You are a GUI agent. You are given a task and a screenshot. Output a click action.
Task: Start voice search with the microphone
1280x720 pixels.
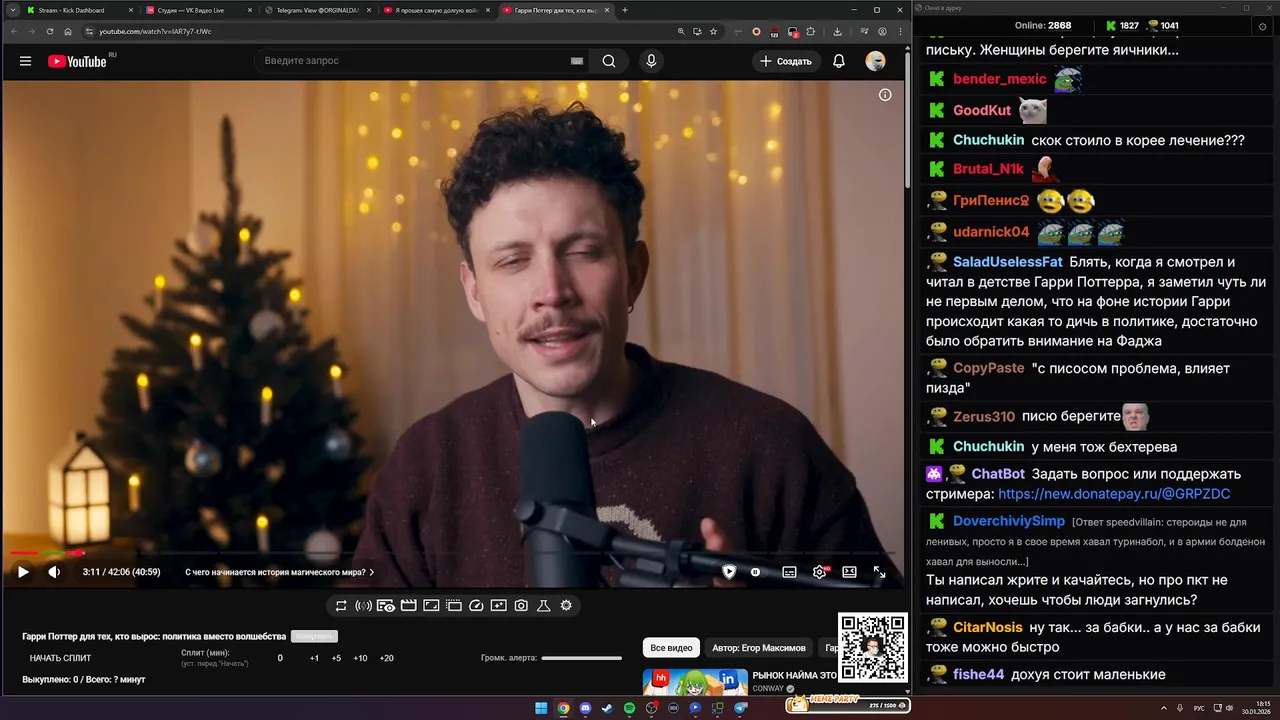pyautogui.click(x=651, y=61)
